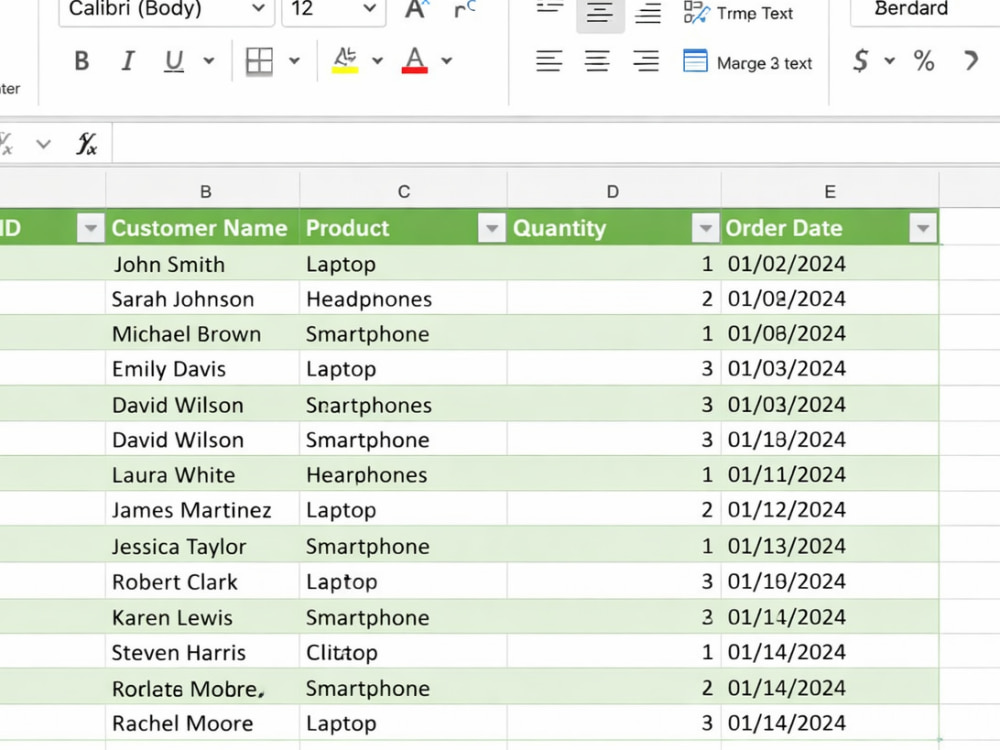Open Quantity column filter dropdown
This screenshot has width=1000, height=750.
pyautogui.click(x=705, y=228)
